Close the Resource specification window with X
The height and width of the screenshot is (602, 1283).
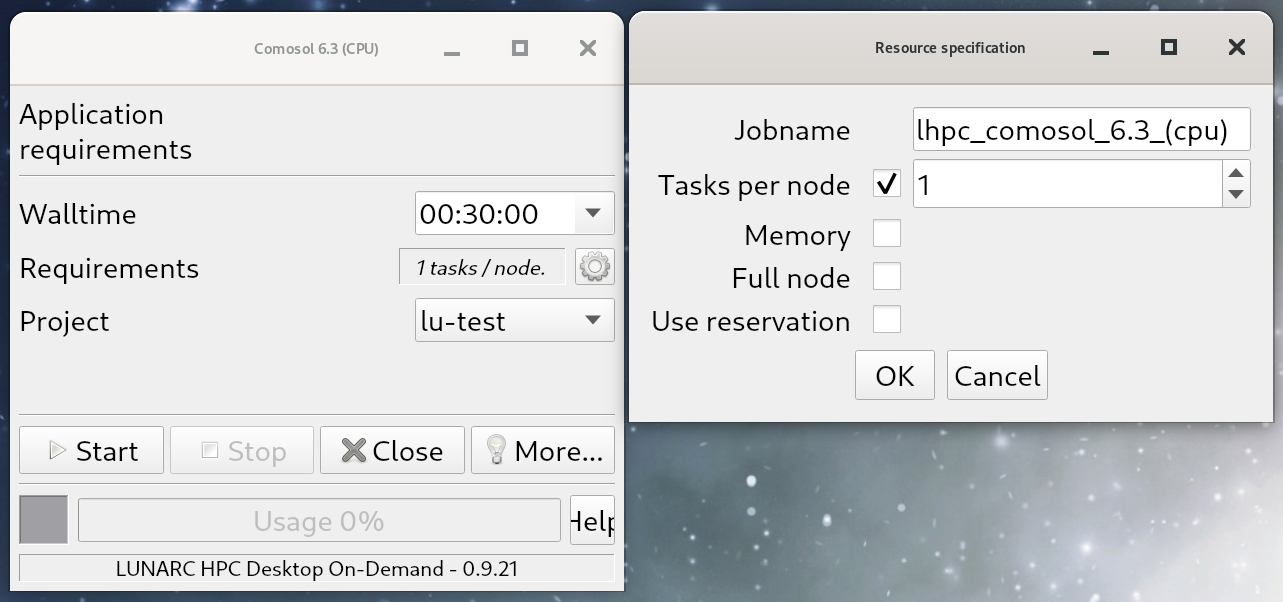[1237, 47]
